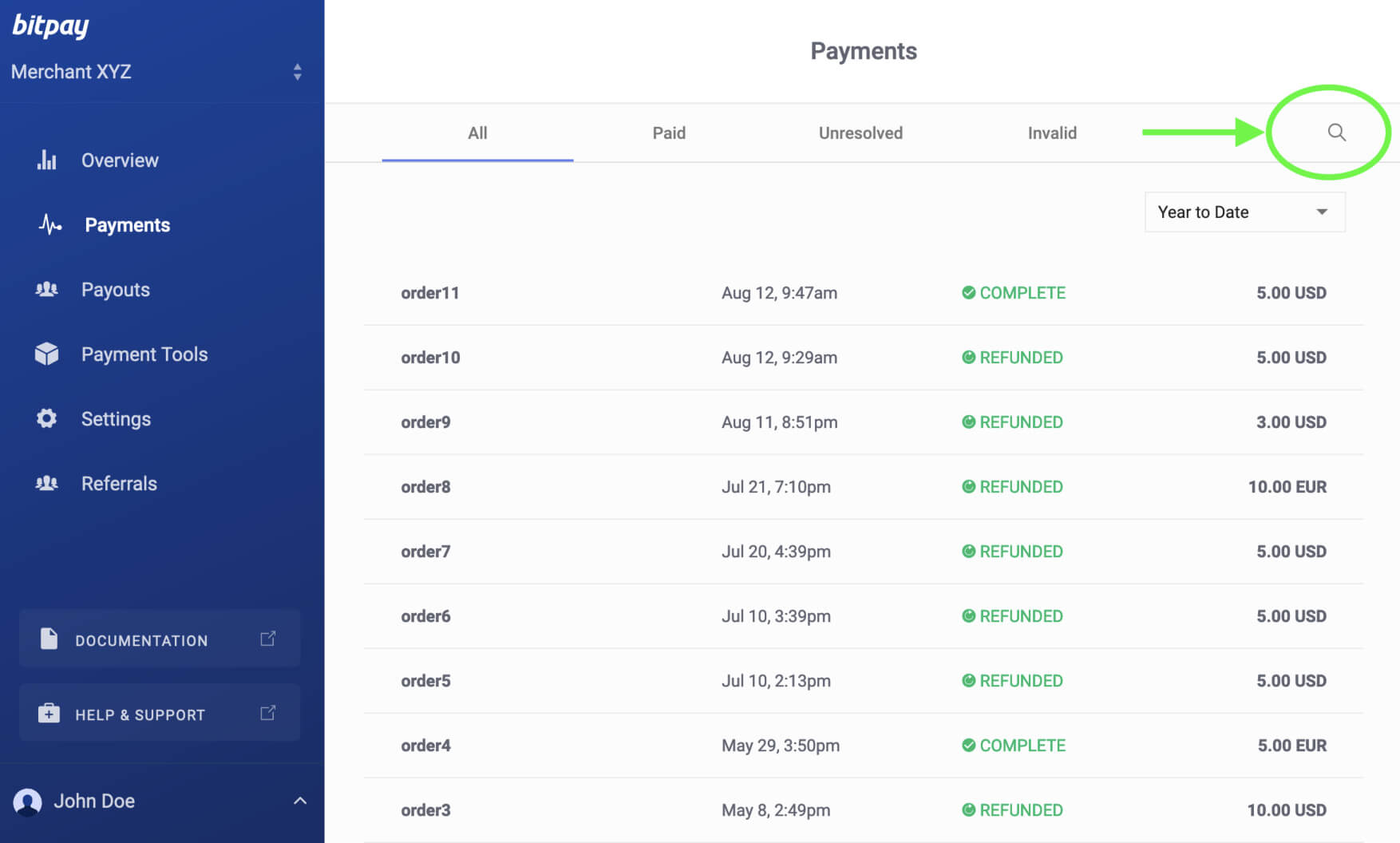This screenshot has height=843, width=1400.
Task: Open the HELP & SUPPORT button
Action: [x=160, y=713]
